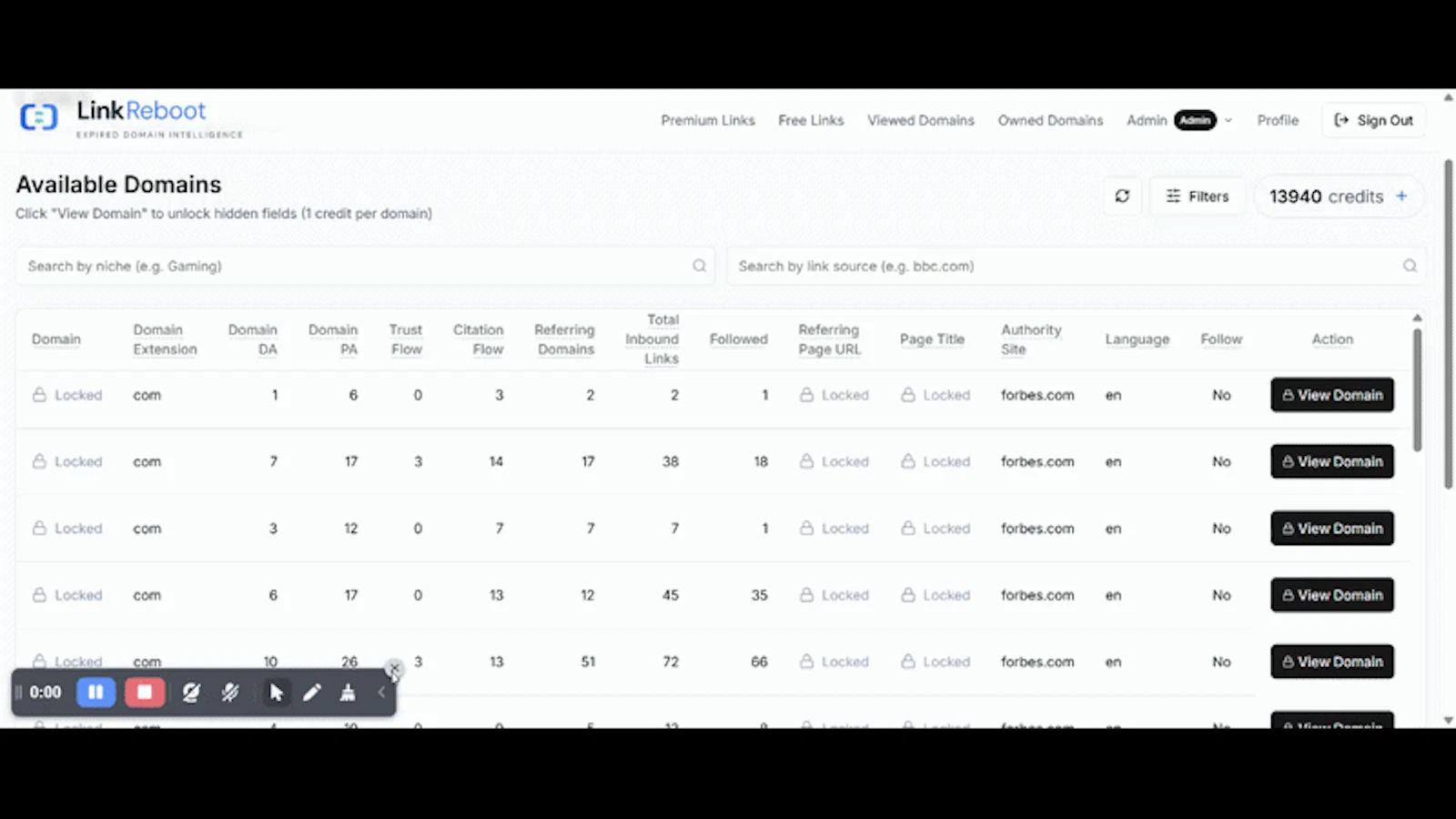Screen dimensions: 1456x819
Task: Click locked Referring Page URL icon in DA 7 row
Action: (806, 461)
